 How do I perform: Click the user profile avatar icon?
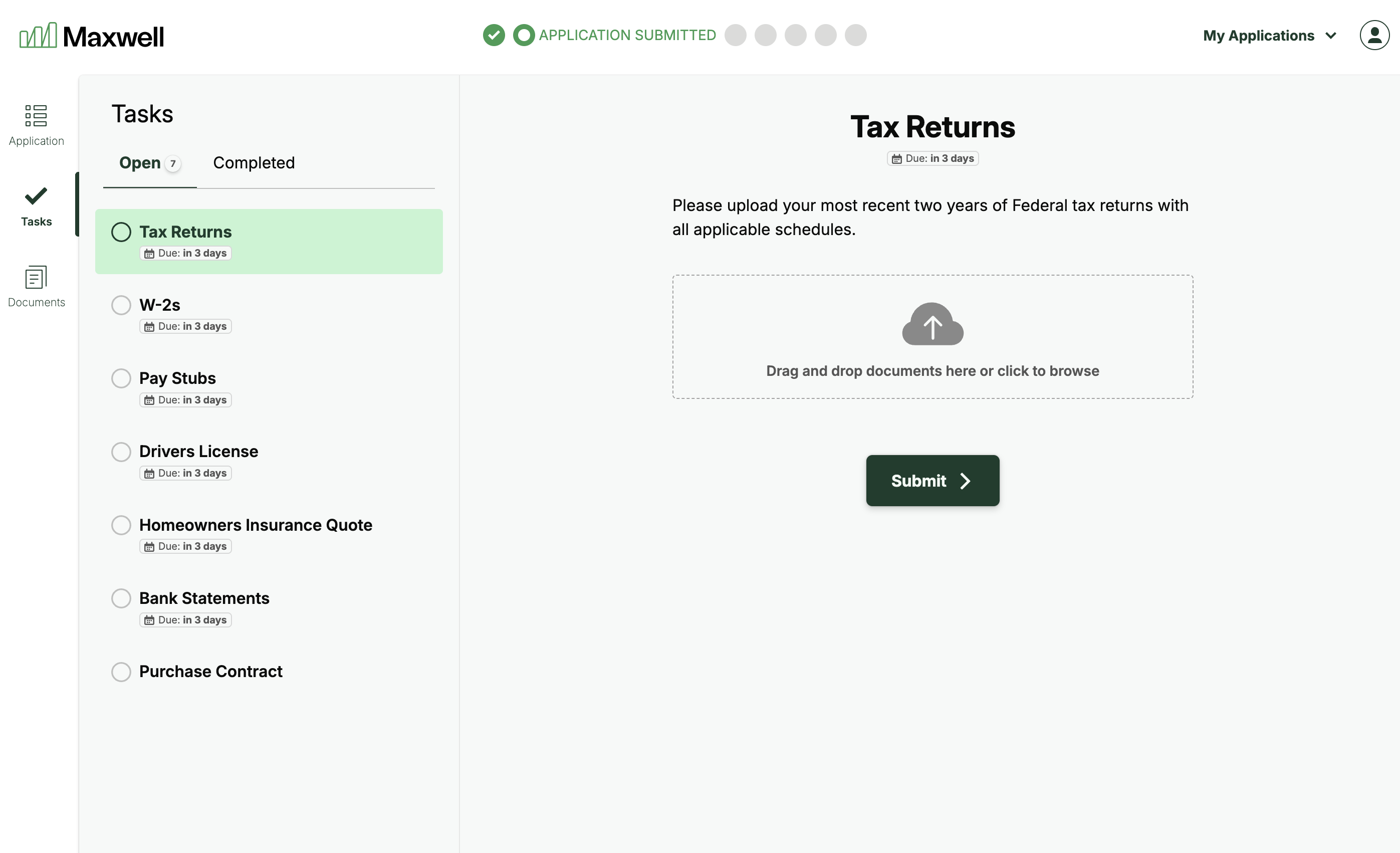1374,35
